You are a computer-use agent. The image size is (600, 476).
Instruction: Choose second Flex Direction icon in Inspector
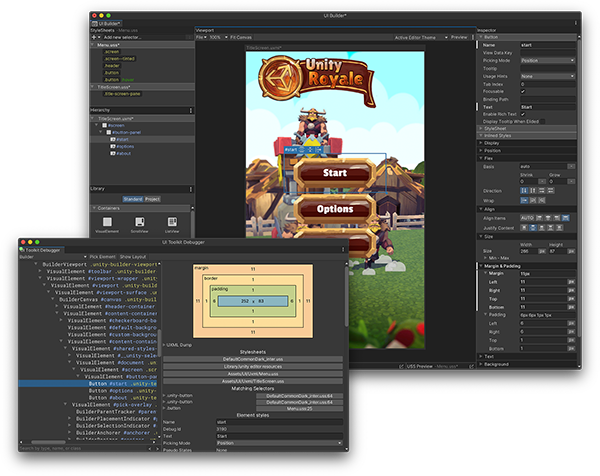533,191
